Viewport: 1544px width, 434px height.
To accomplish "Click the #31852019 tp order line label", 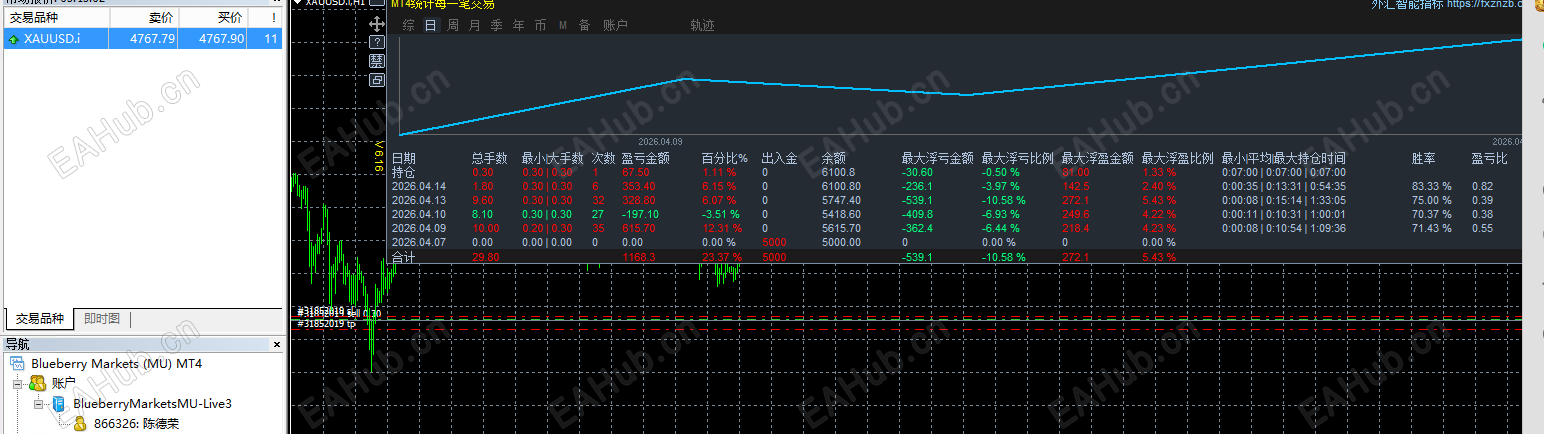I will click(326, 323).
